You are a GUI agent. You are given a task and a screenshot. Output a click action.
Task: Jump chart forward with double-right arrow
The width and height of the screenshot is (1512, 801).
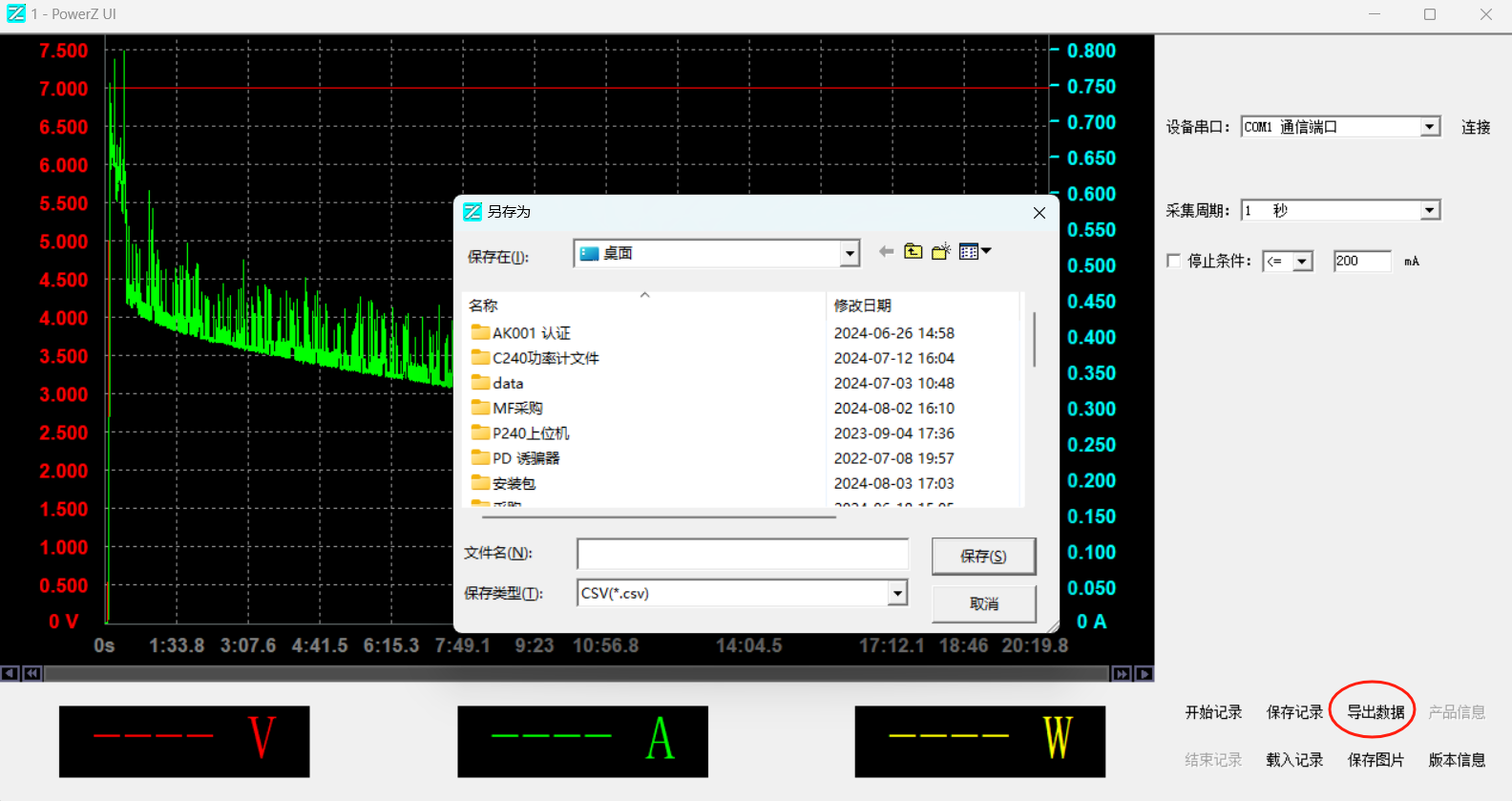[x=1122, y=674]
